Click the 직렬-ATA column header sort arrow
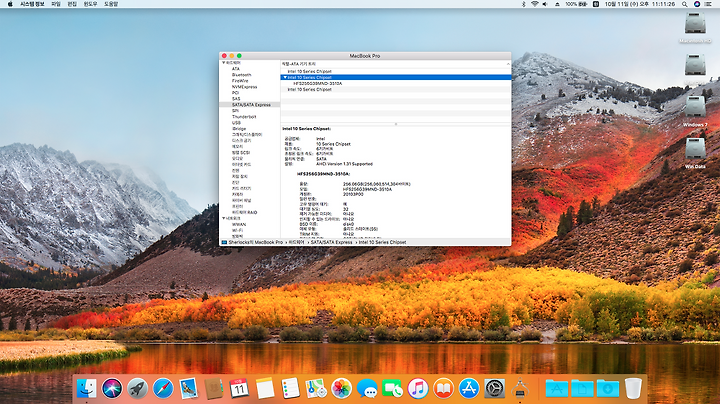The image size is (720, 404). (508, 64)
